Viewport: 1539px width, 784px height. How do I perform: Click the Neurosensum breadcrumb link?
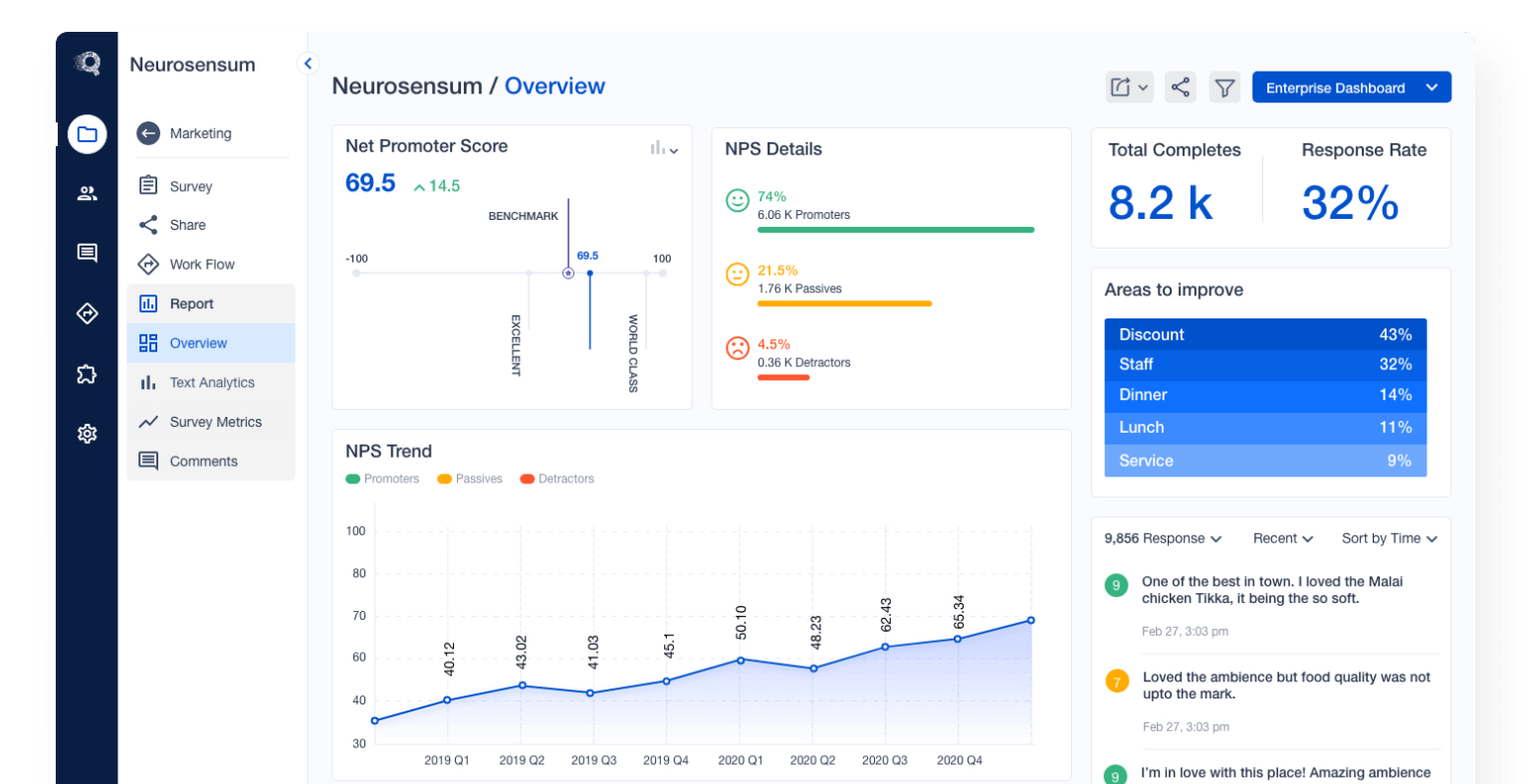tap(406, 86)
